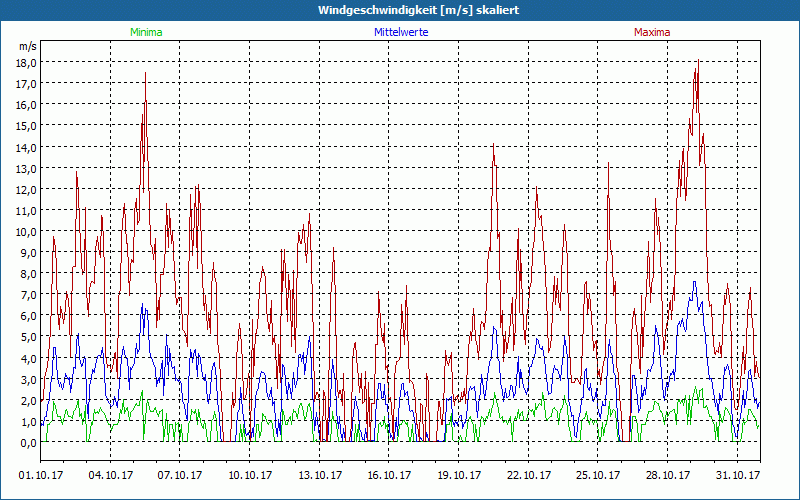
Task: Click the 25.10.17 date label
Action: click(598, 475)
